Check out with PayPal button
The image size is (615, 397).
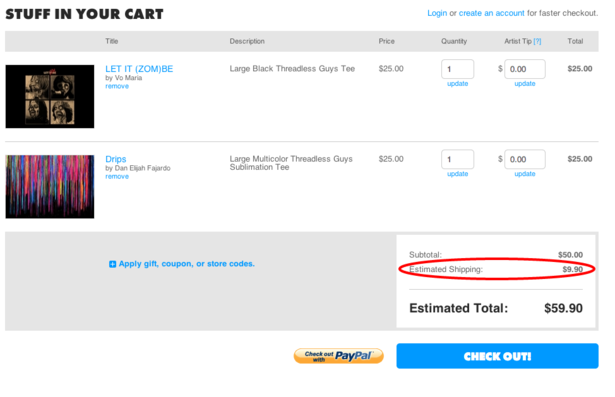[x=338, y=356]
